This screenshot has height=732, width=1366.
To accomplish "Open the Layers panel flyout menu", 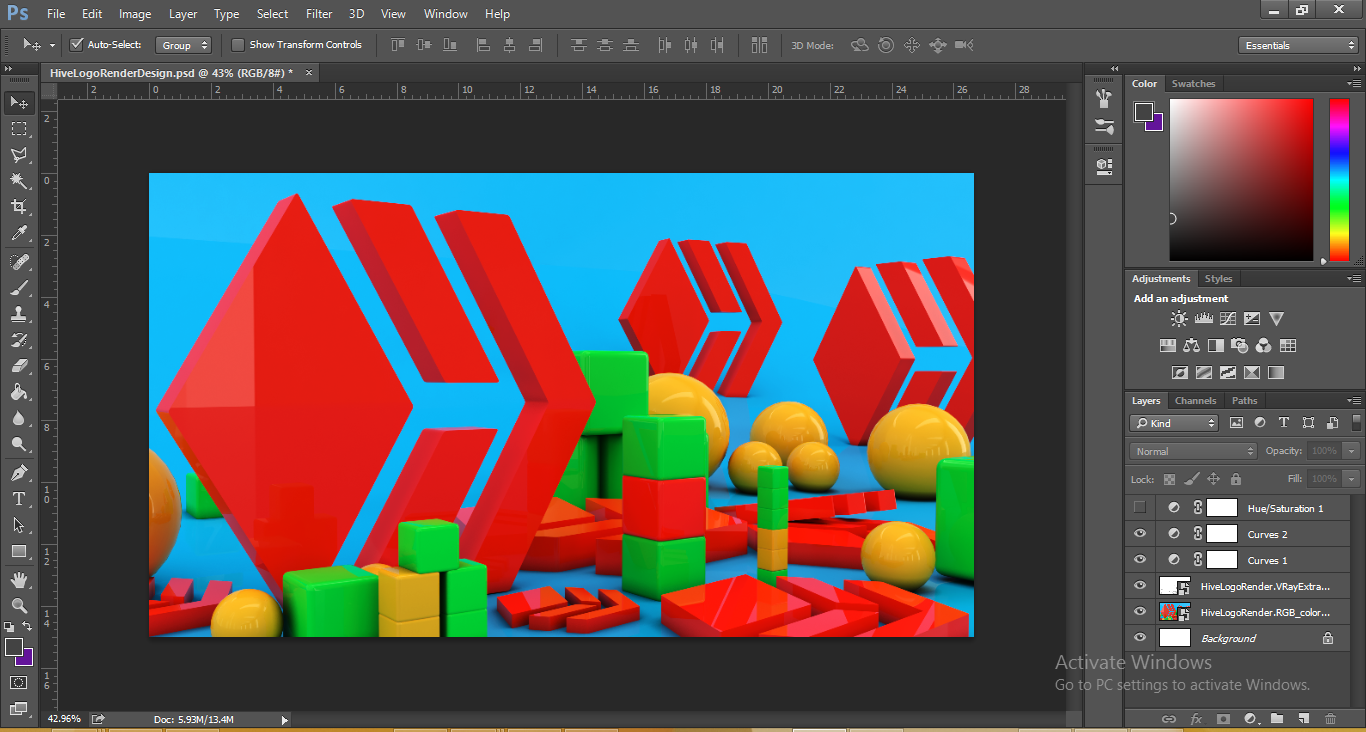I will pyautogui.click(x=1354, y=401).
